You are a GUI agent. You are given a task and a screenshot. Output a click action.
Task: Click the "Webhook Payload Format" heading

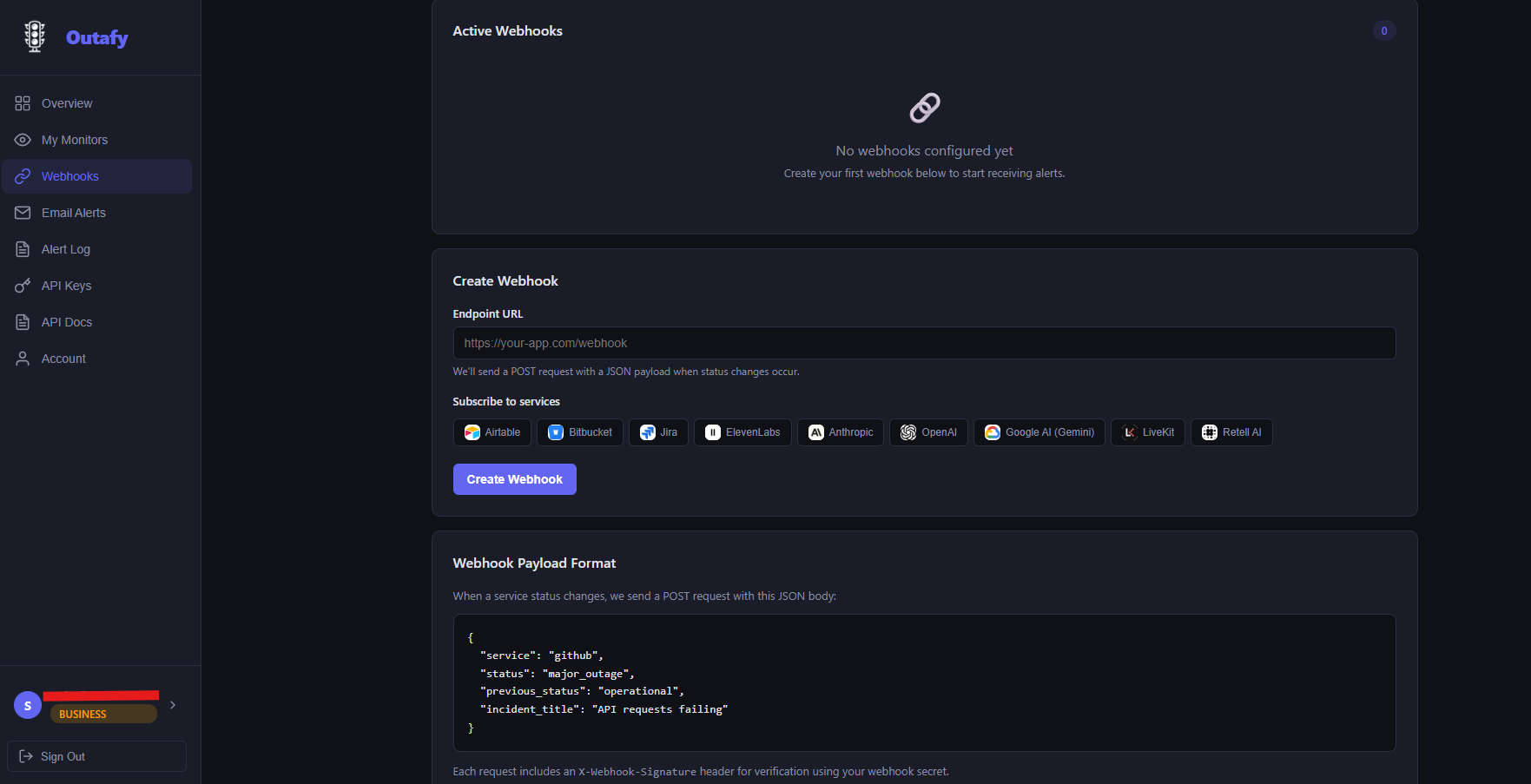[534, 563]
